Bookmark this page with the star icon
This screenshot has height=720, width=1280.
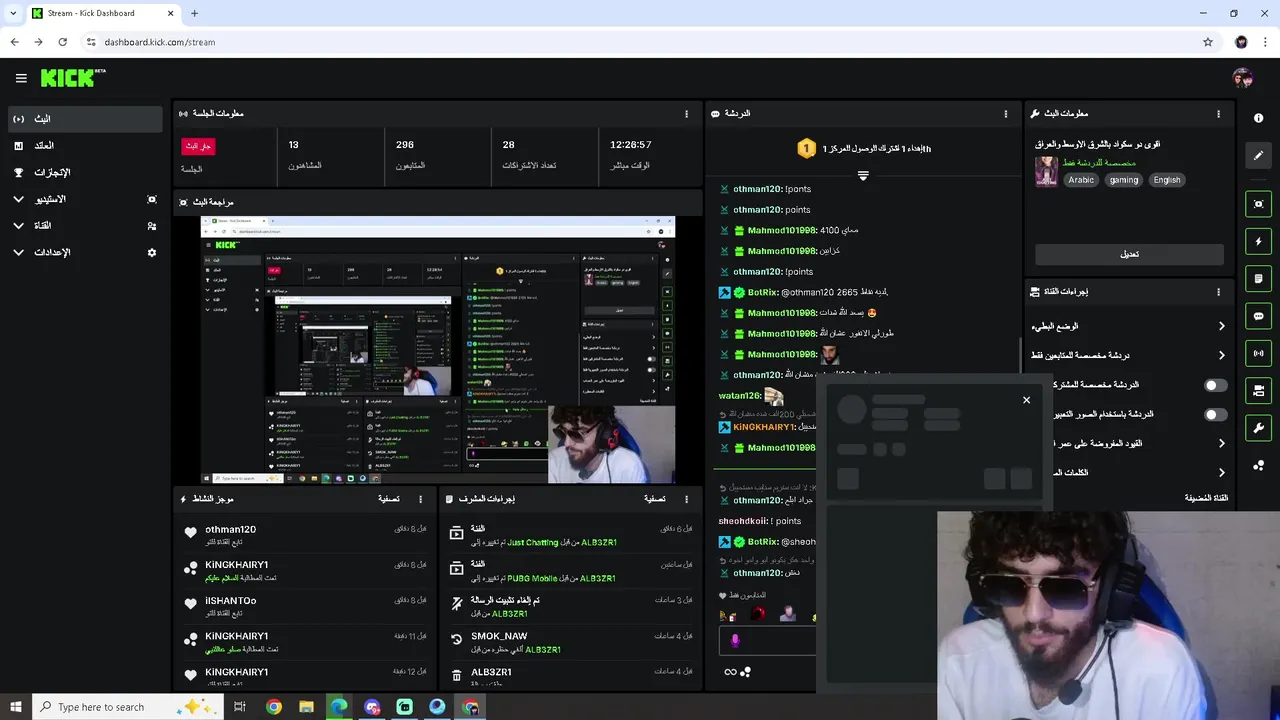pyautogui.click(x=1208, y=42)
